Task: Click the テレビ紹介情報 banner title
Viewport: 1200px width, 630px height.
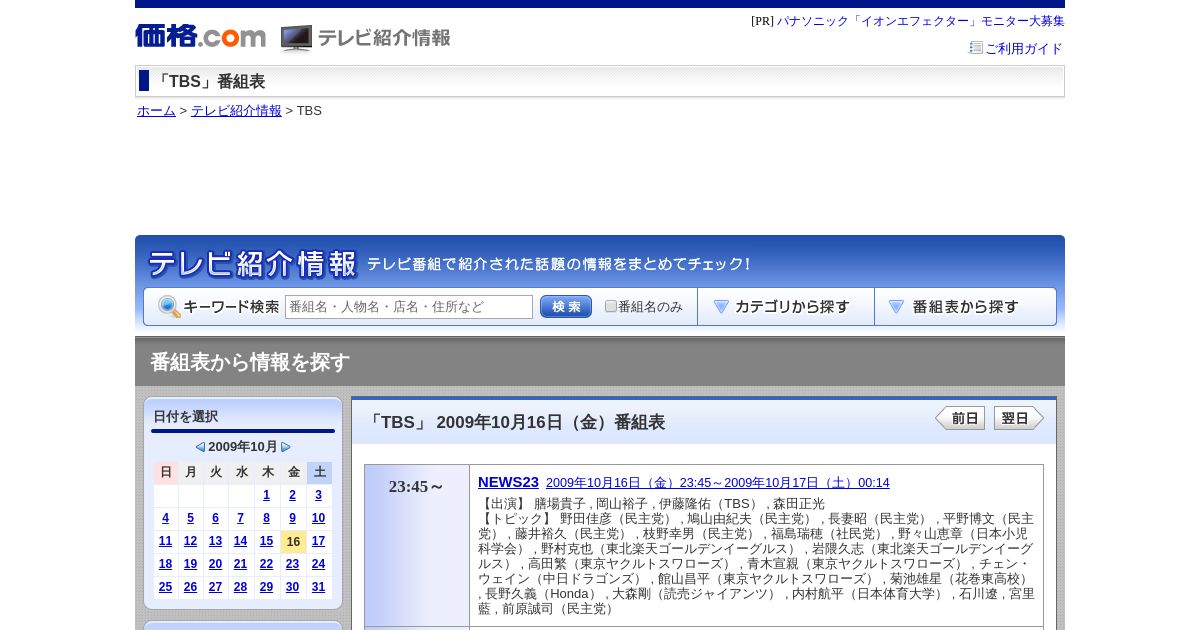Action: pos(252,264)
